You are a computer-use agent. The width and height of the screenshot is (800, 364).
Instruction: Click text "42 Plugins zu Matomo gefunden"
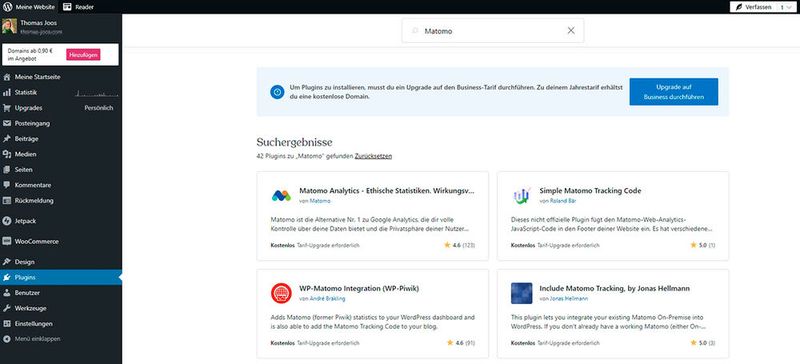click(305, 156)
